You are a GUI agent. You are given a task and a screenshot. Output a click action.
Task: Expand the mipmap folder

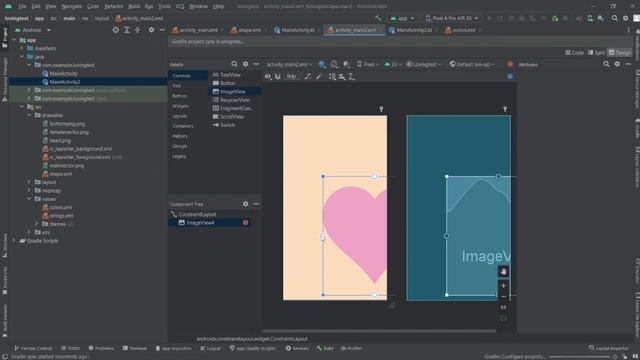[x=29, y=191]
